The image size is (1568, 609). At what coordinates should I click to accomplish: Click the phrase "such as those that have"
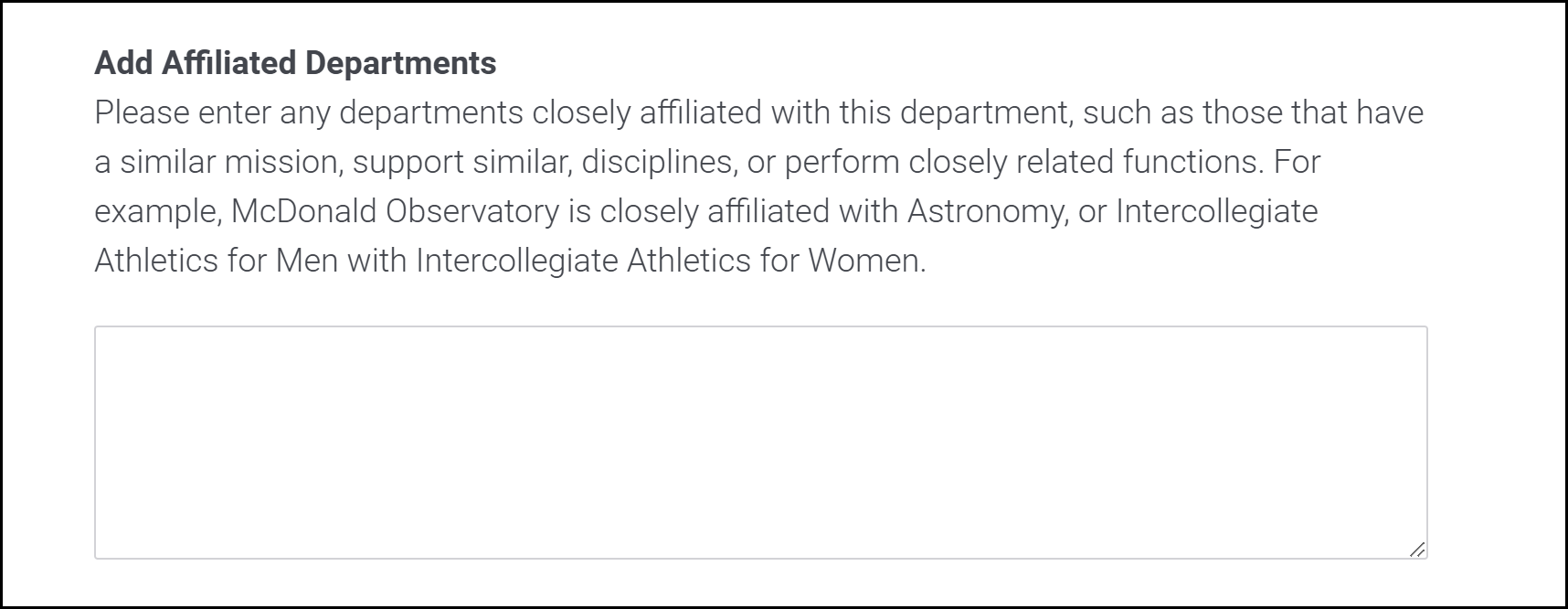pos(1253,112)
